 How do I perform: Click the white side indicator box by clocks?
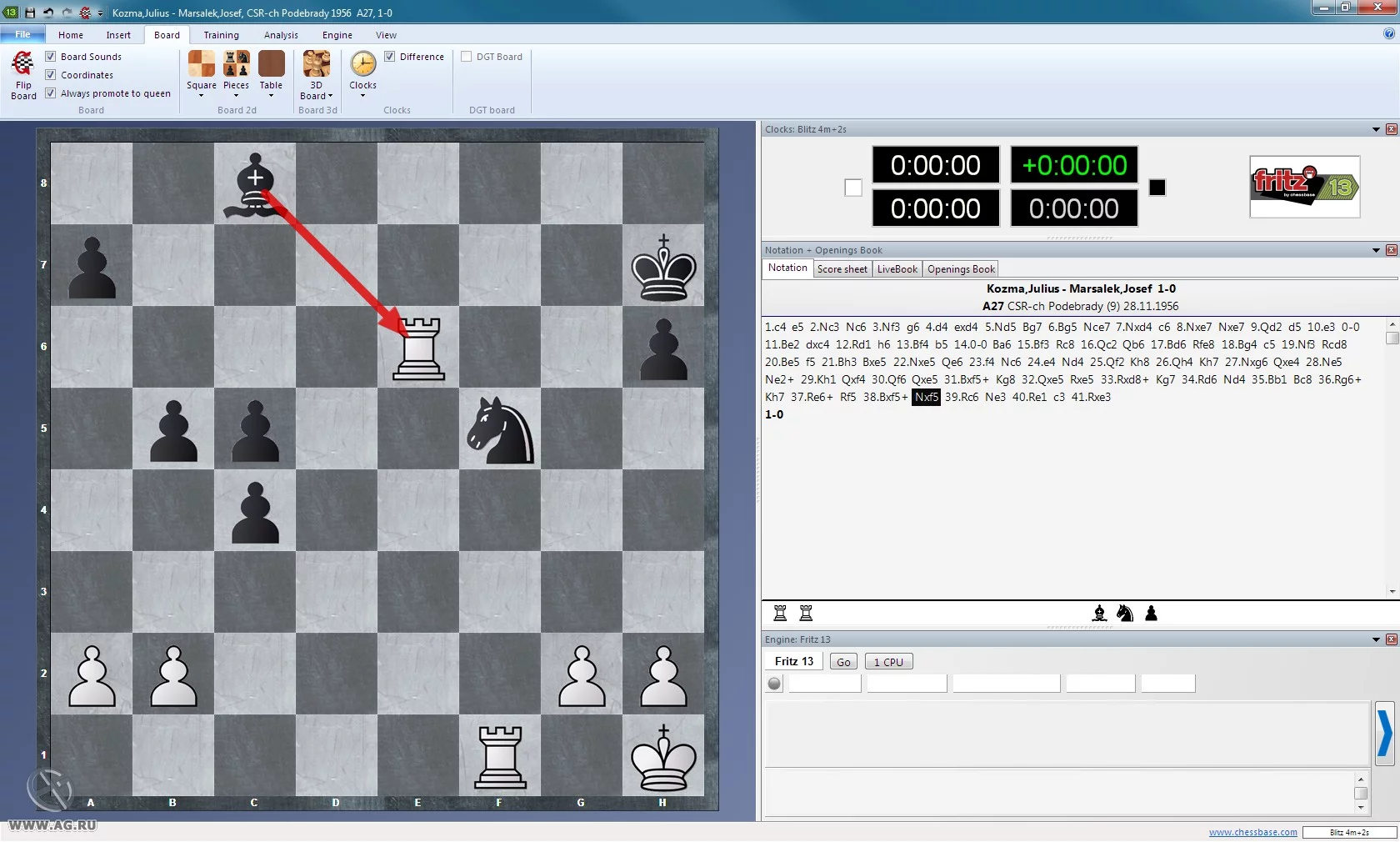tap(853, 188)
